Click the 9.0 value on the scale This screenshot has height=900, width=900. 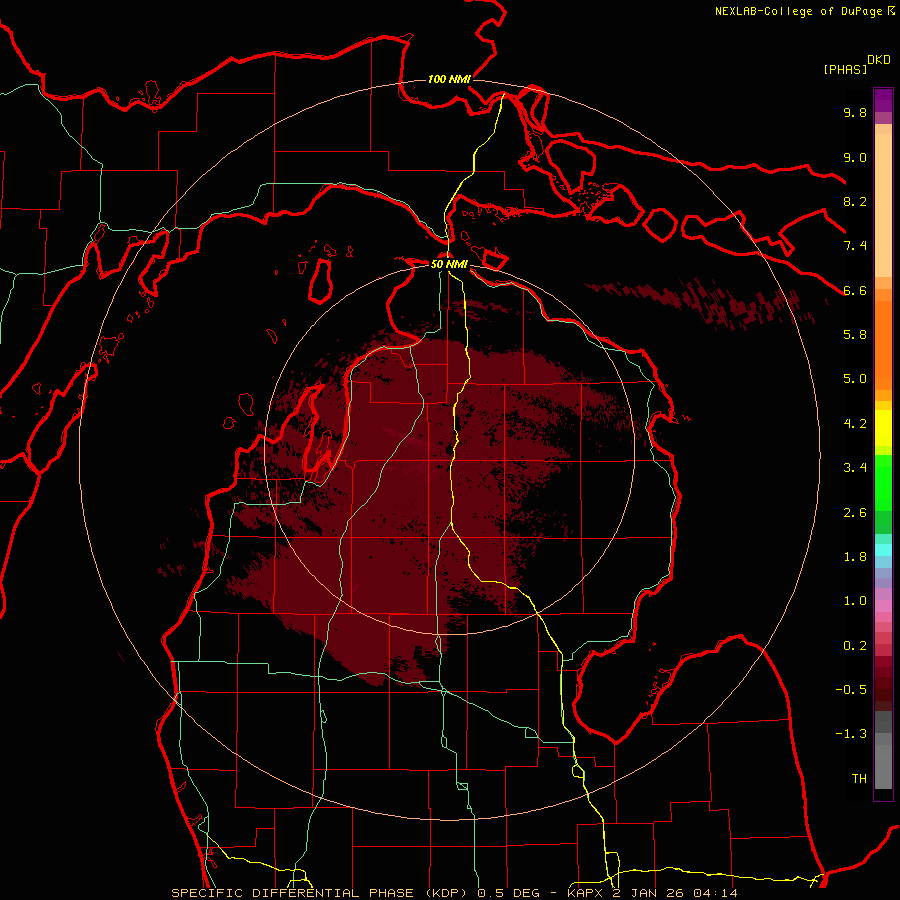(x=855, y=158)
